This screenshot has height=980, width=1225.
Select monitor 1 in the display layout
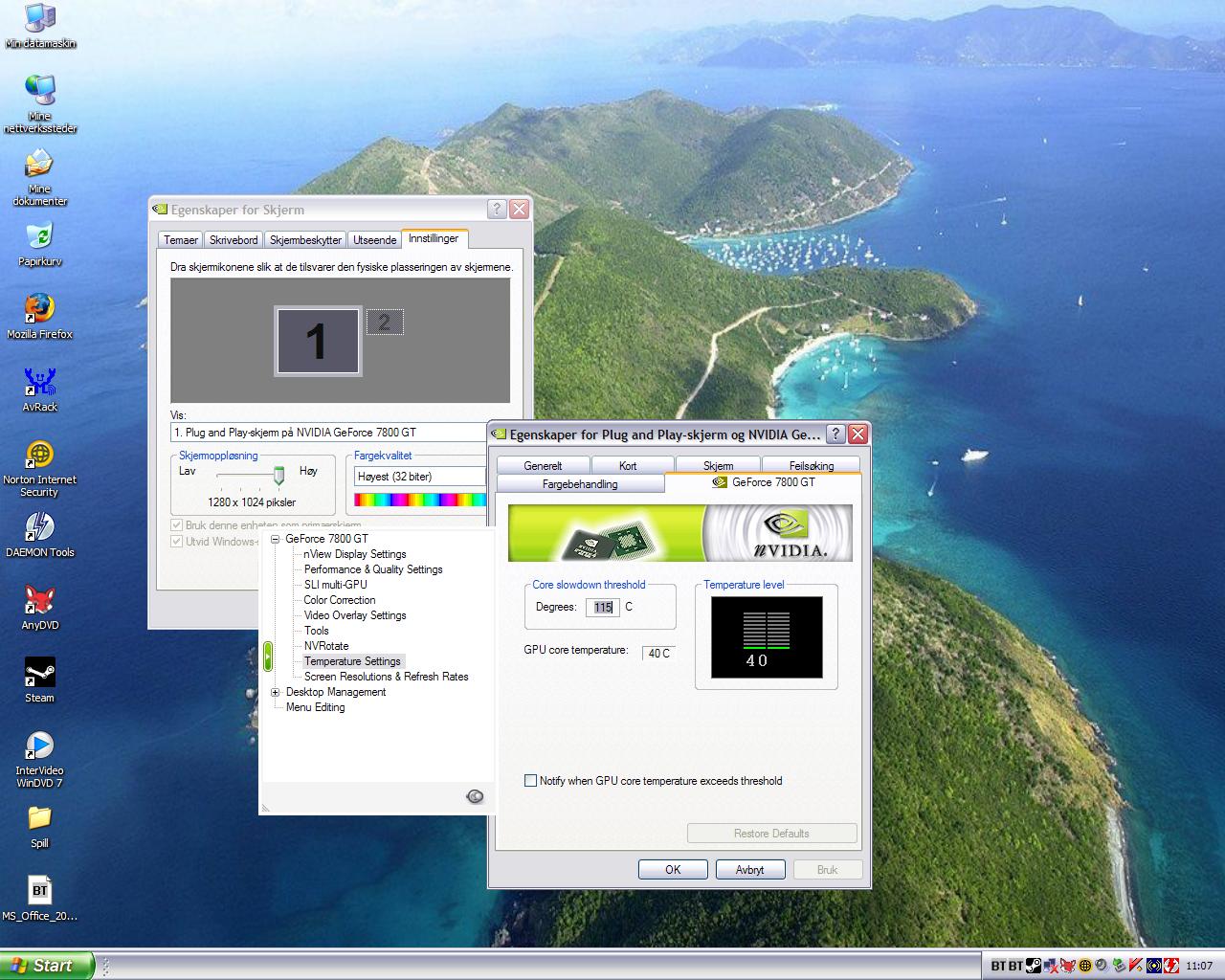click(318, 341)
